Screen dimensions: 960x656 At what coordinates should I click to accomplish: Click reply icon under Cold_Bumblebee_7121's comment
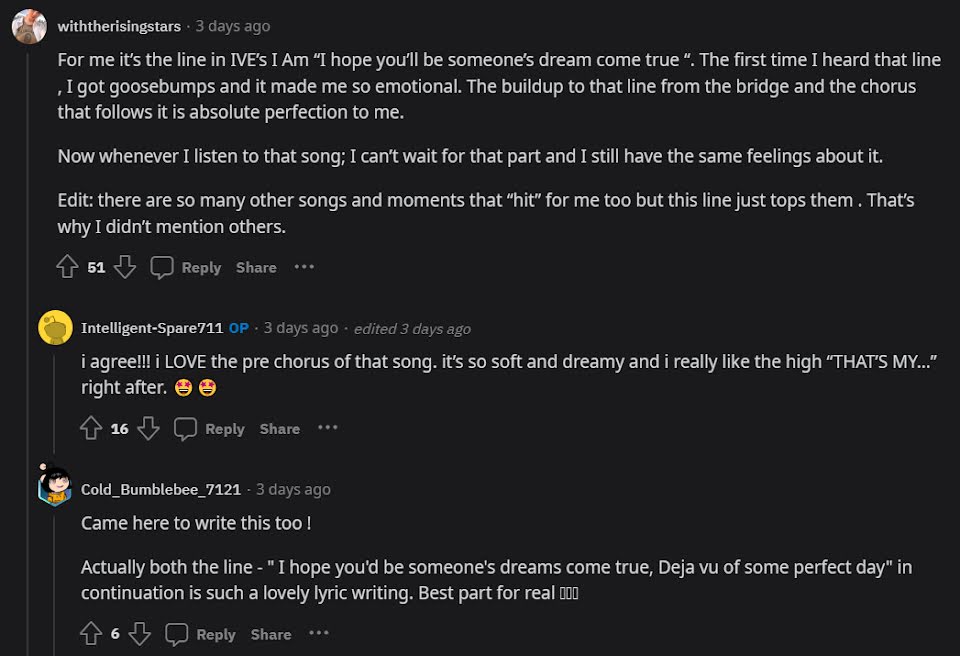tap(177, 634)
